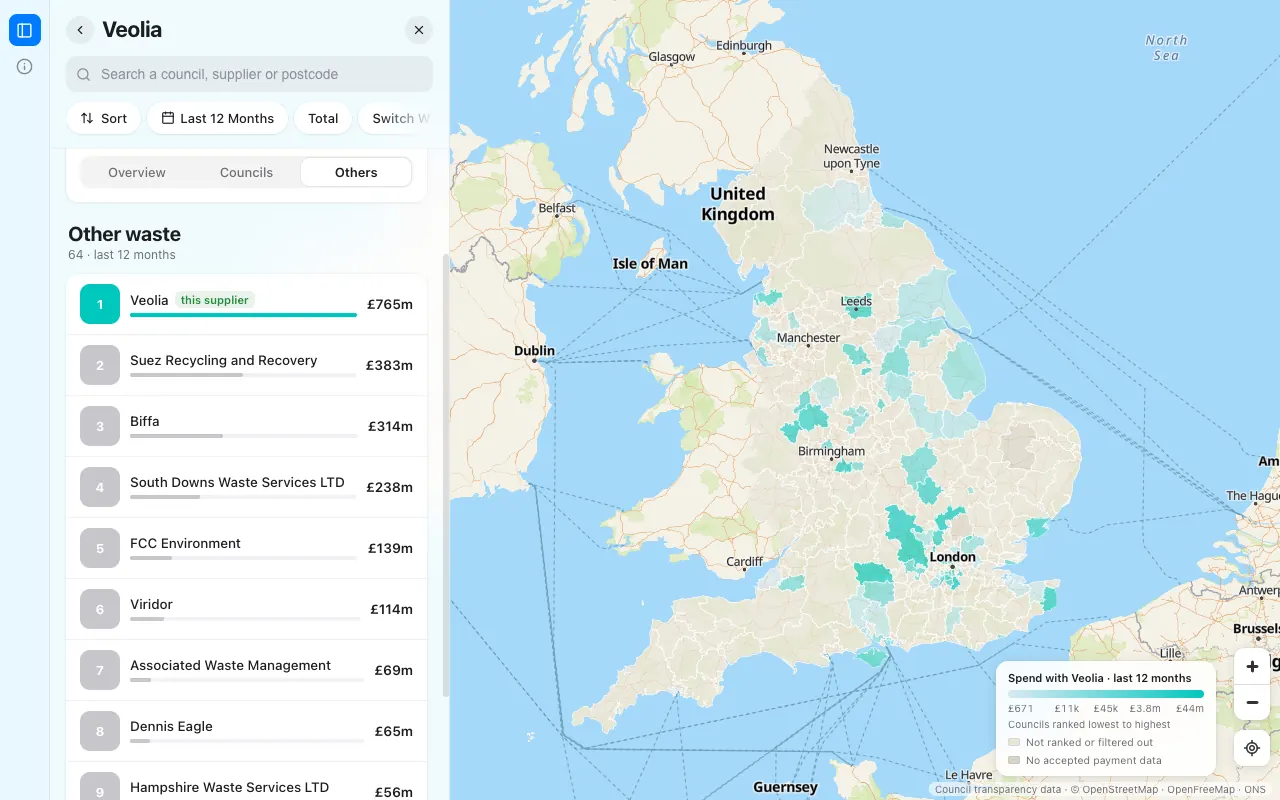Click the rank 1 badge for Veolia
This screenshot has height=800, width=1280.
point(100,304)
